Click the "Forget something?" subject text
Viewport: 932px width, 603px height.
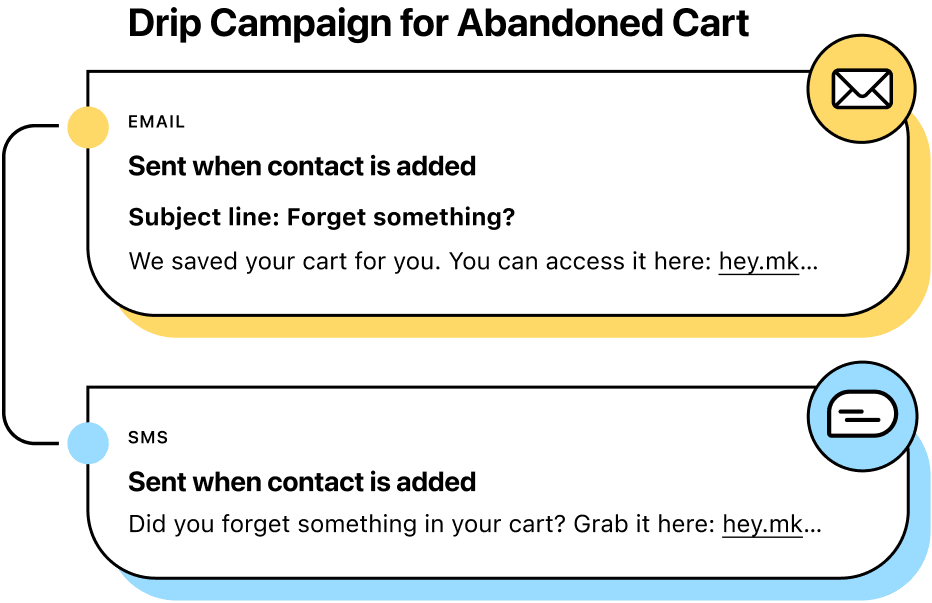click(401, 217)
